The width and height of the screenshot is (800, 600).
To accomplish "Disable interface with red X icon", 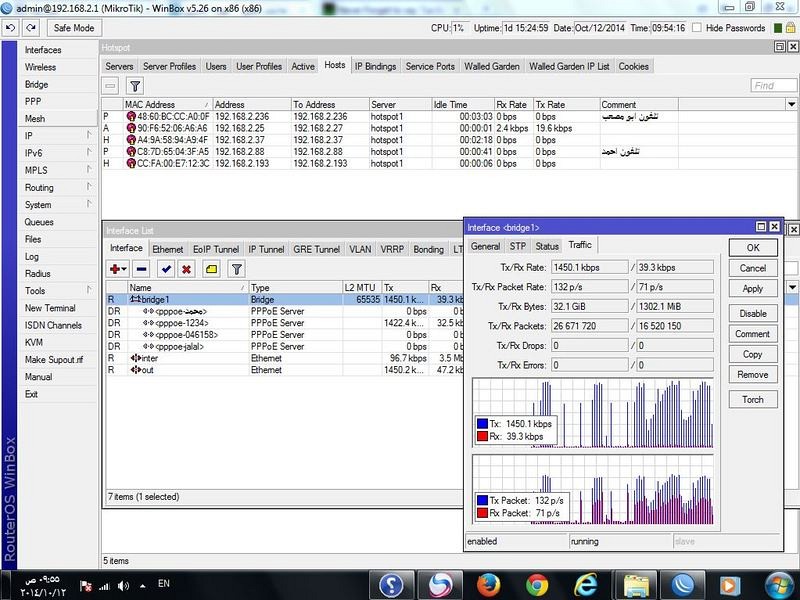I will (x=187, y=269).
